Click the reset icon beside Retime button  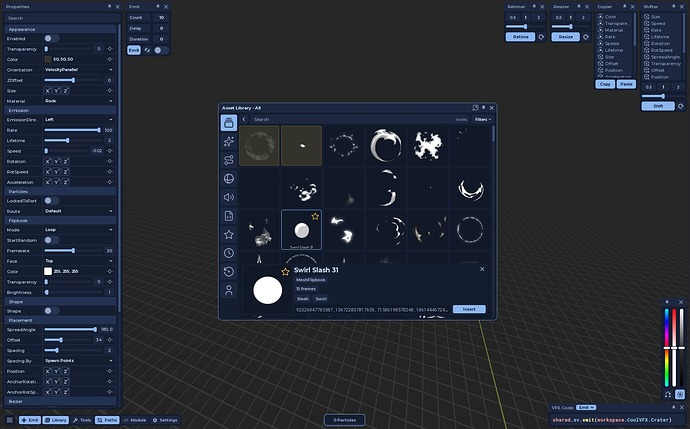(x=541, y=37)
